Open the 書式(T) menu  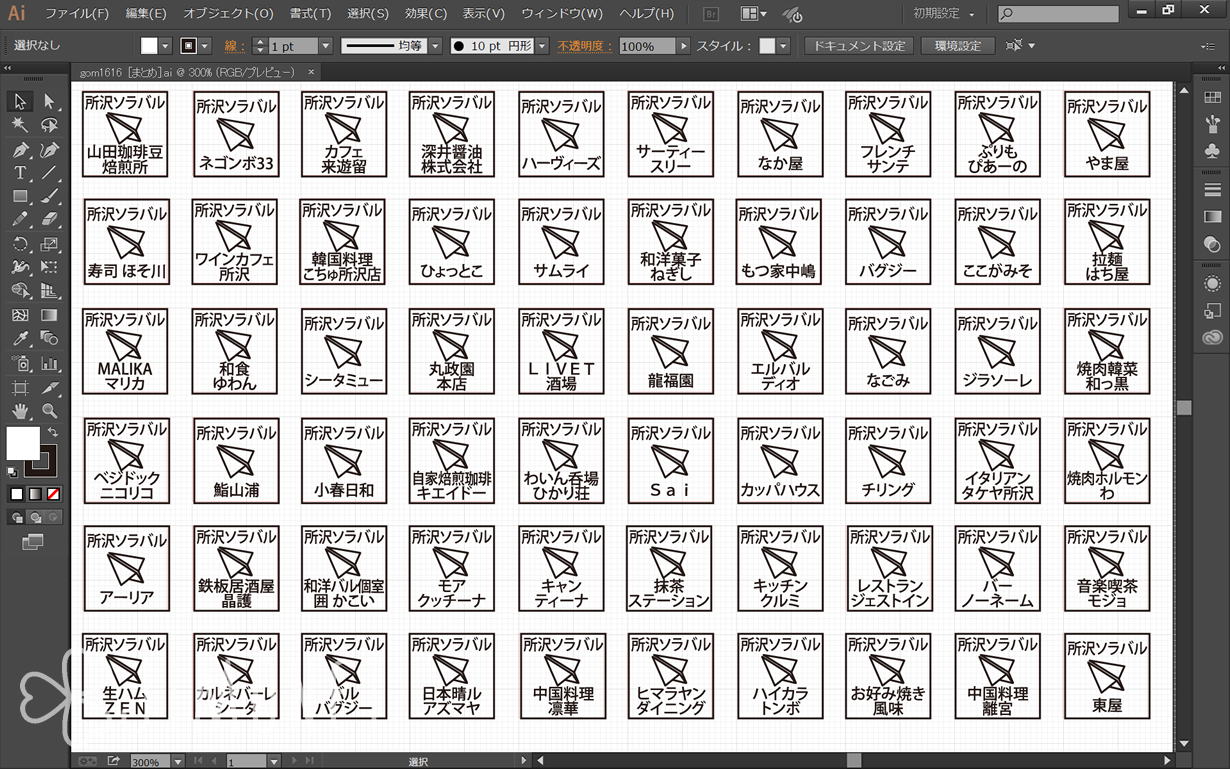310,14
